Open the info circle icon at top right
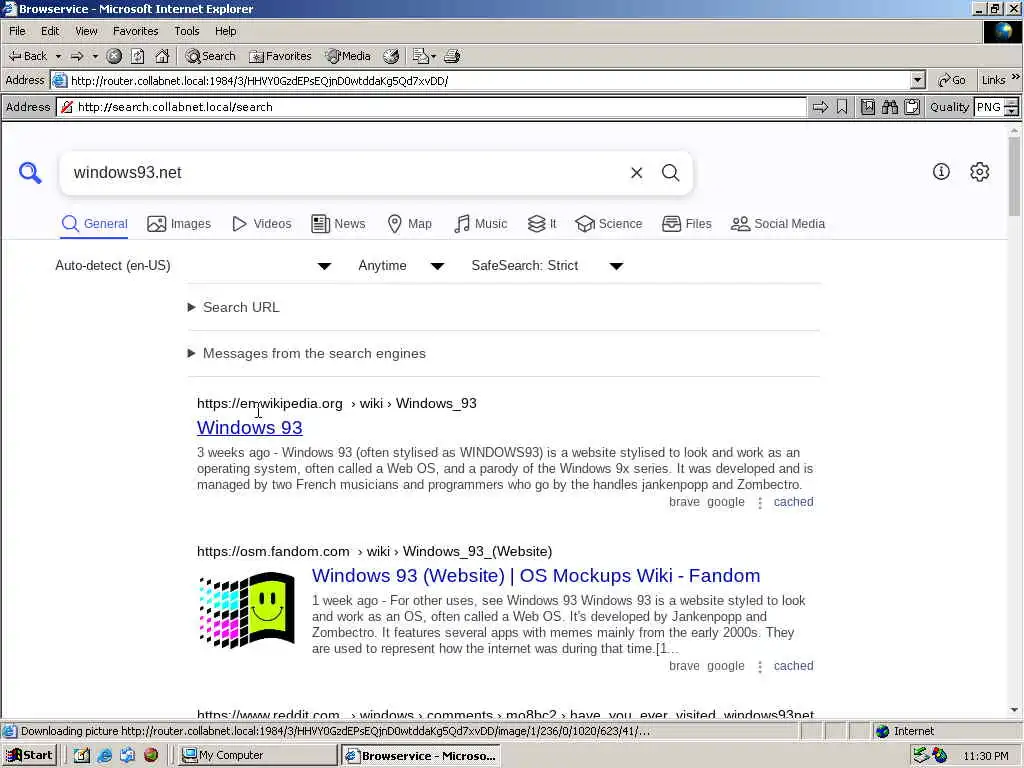This screenshot has height=768, width=1024. [x=941, y=172]
